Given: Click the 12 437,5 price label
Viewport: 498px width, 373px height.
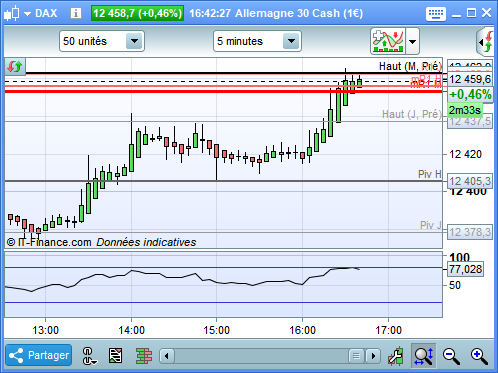Looking at the screenshot, I should pyautogui.click(x=470, y=122).
